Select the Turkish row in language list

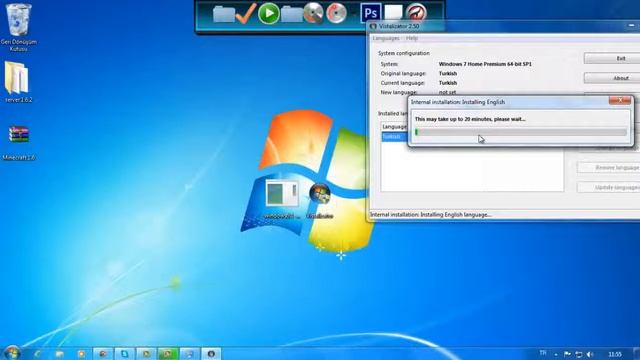click(x=394, y=137)
